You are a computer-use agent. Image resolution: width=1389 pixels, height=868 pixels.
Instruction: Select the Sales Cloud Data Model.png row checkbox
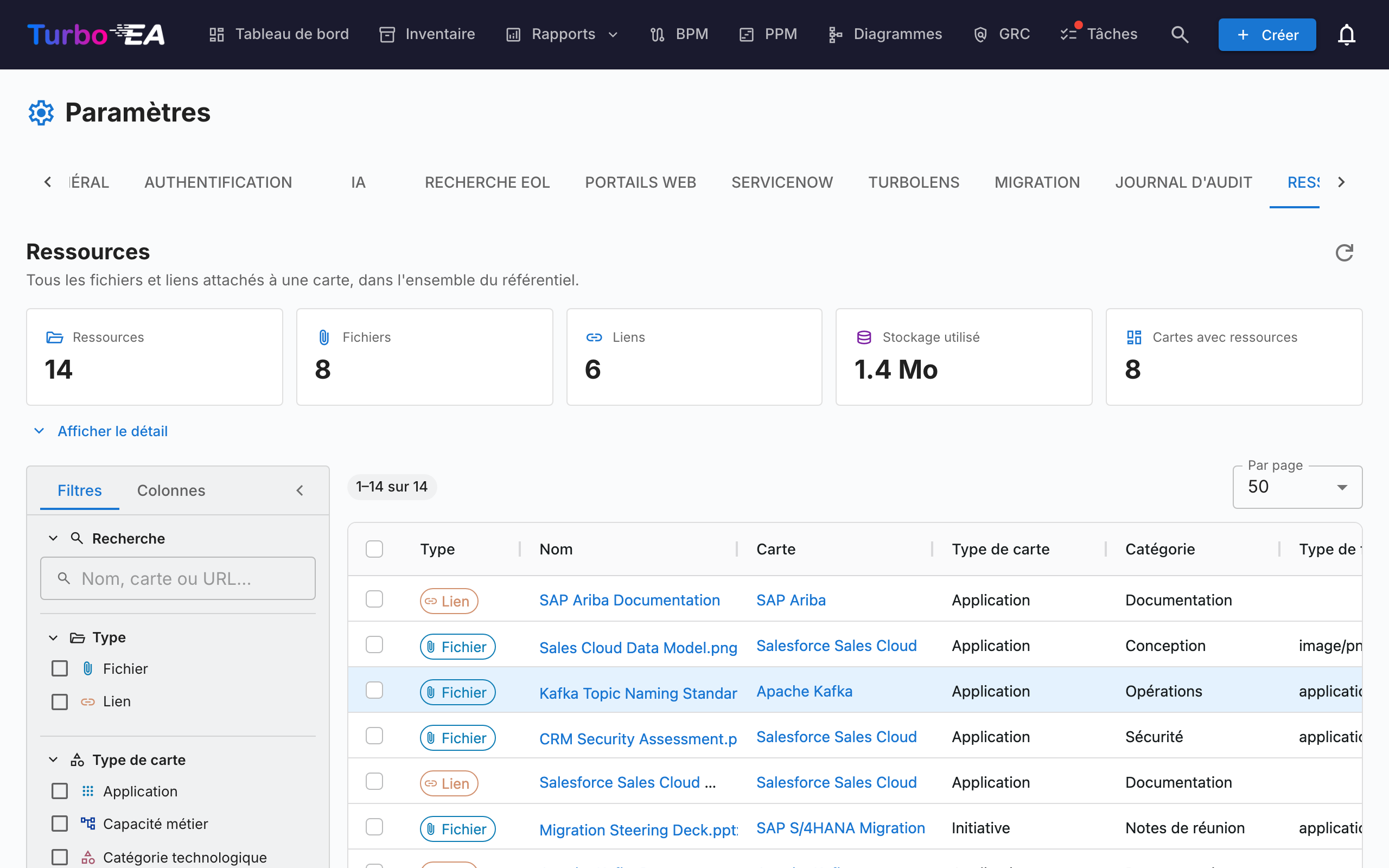(374, 644)
